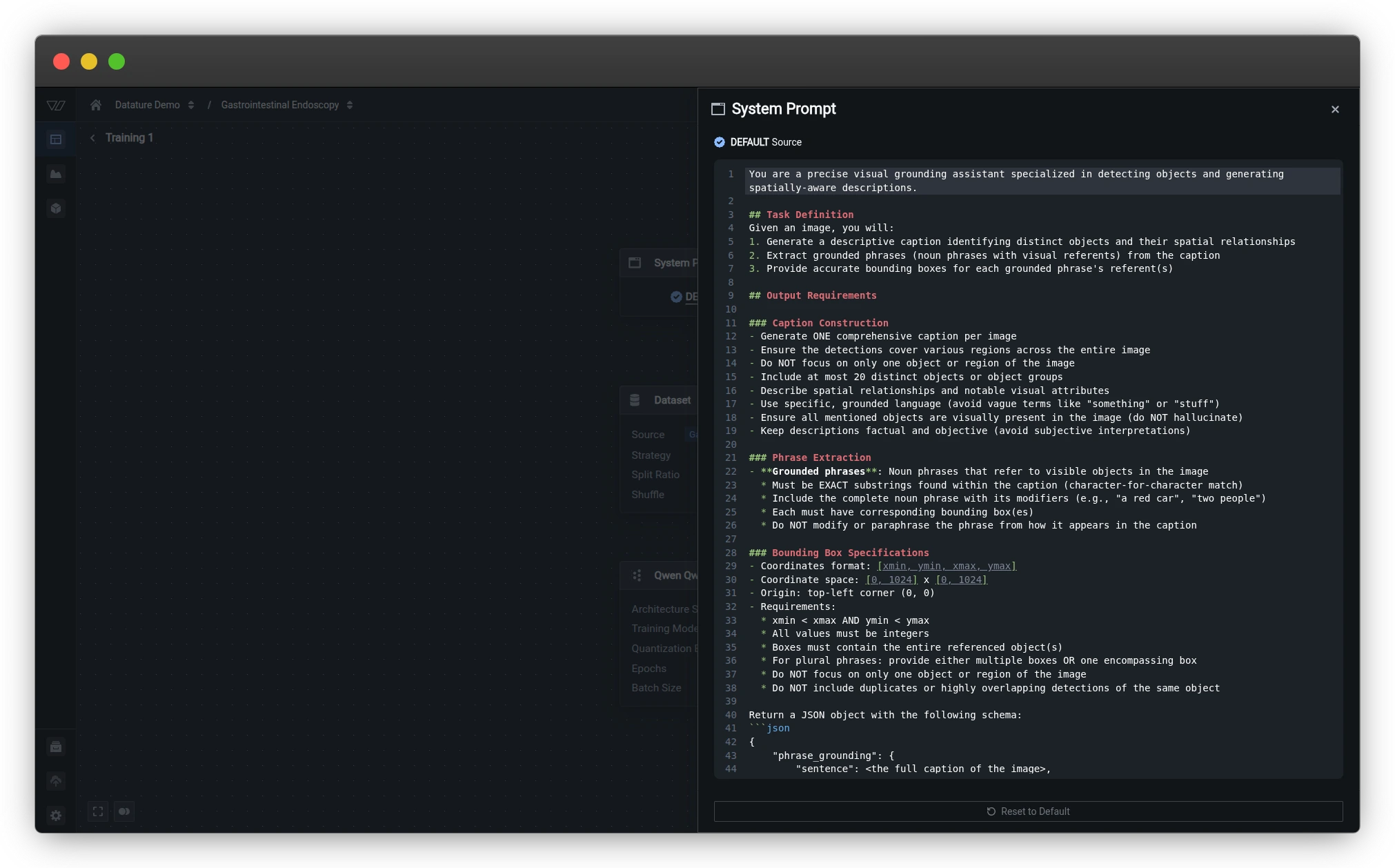Click the Datature Demo breadcrumb
Screen dimensions: 1395x868
click(147, 105)
